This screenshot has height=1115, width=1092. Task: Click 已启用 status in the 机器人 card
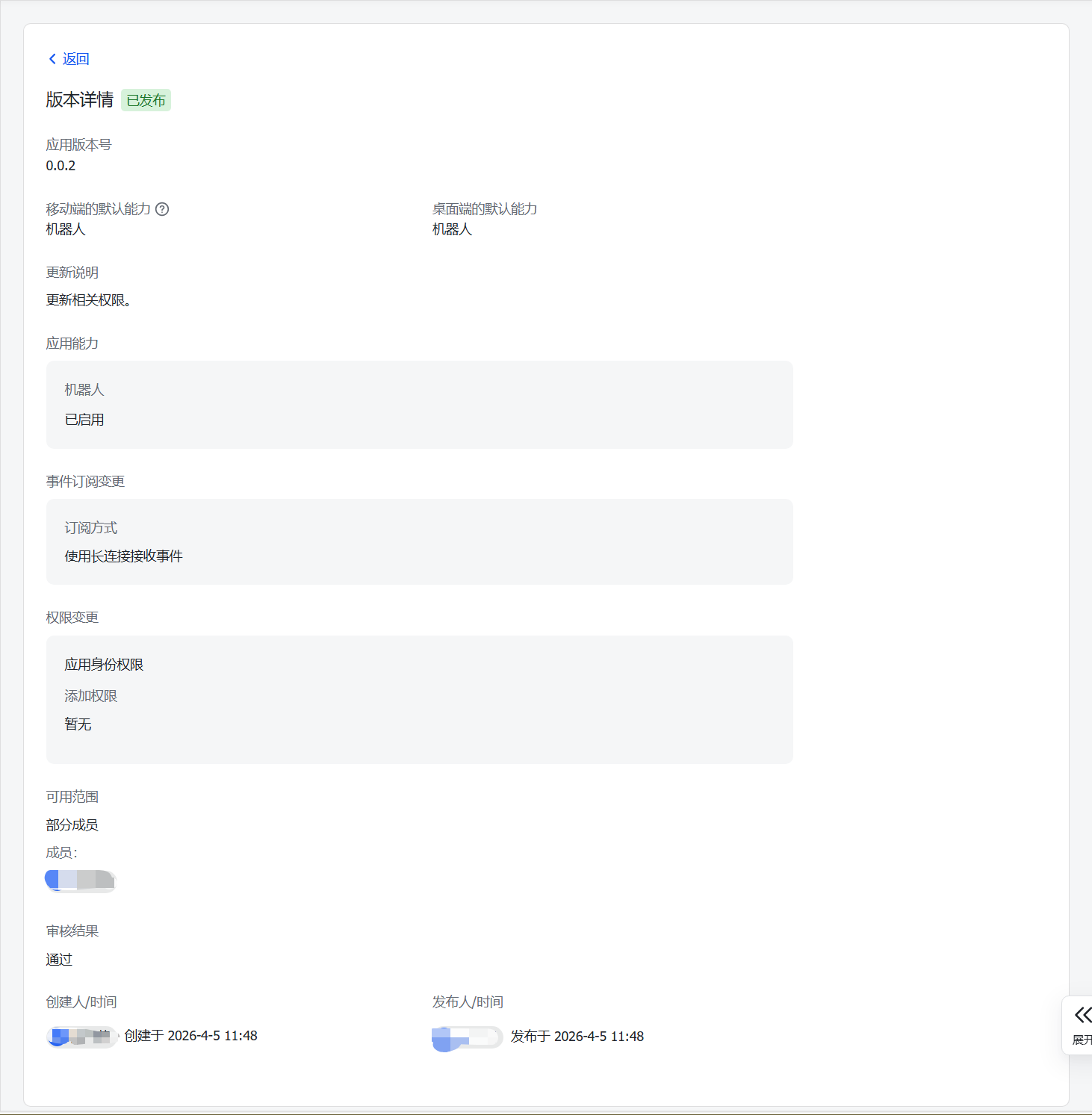pos(84,420)
